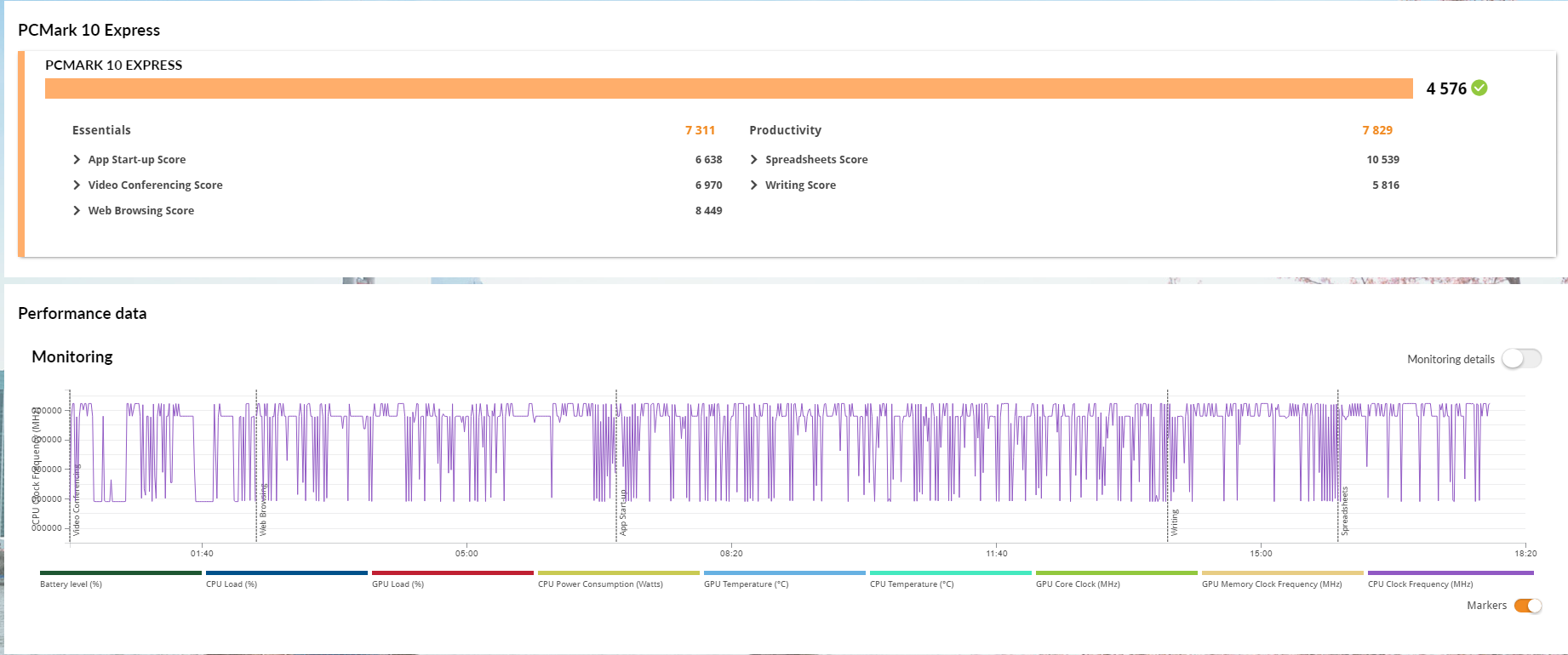1568x655 pixels.
Task: Toggle the Battery level legend item
Action: pyautogui.click(x=121, y=578)
